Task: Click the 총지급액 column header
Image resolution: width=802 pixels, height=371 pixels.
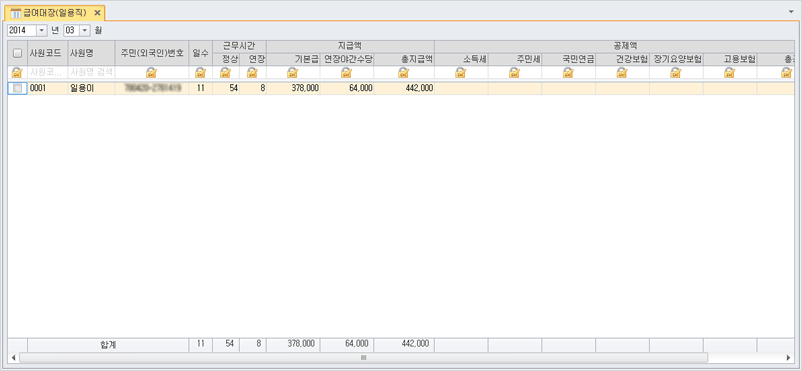Action: tap(404, 59)
